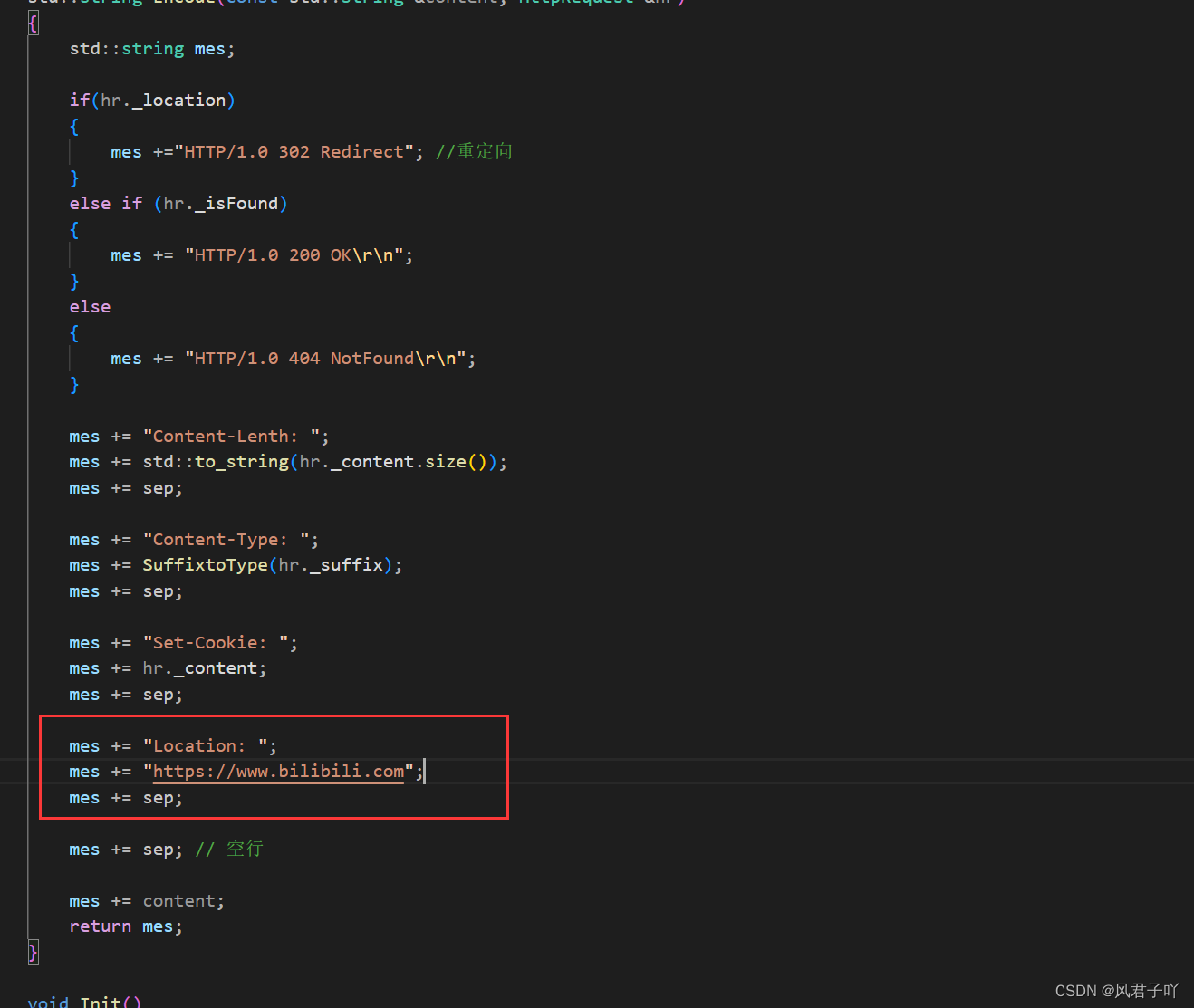Viewport: 1194px width, 1008px height.
Task: Click the "Set-Cookie: " string literal
Action: pyautogui.click(x=216, y=643)
